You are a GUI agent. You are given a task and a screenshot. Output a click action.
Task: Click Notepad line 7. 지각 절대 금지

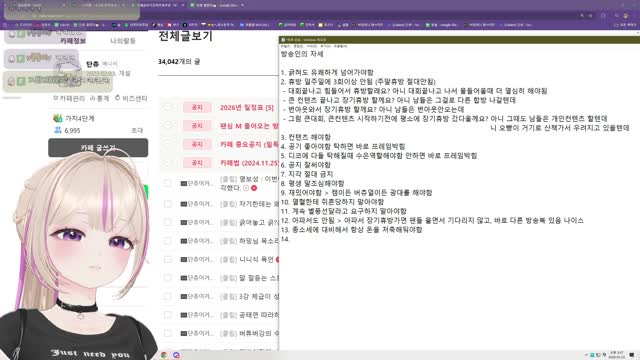[x=307, y=174]
